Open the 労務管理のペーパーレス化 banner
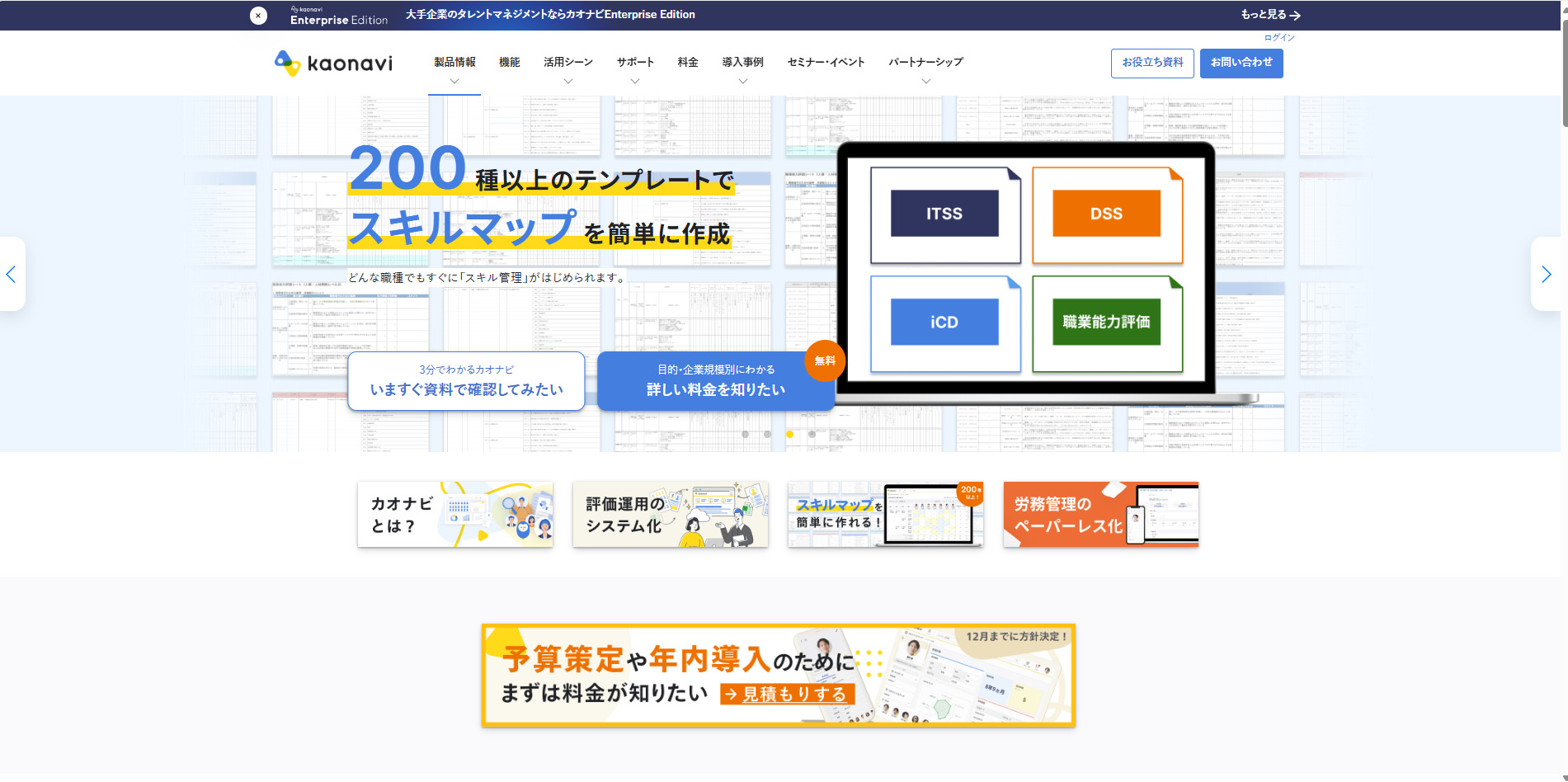Screen dimensions: 1568x782 coord(1101,515)
